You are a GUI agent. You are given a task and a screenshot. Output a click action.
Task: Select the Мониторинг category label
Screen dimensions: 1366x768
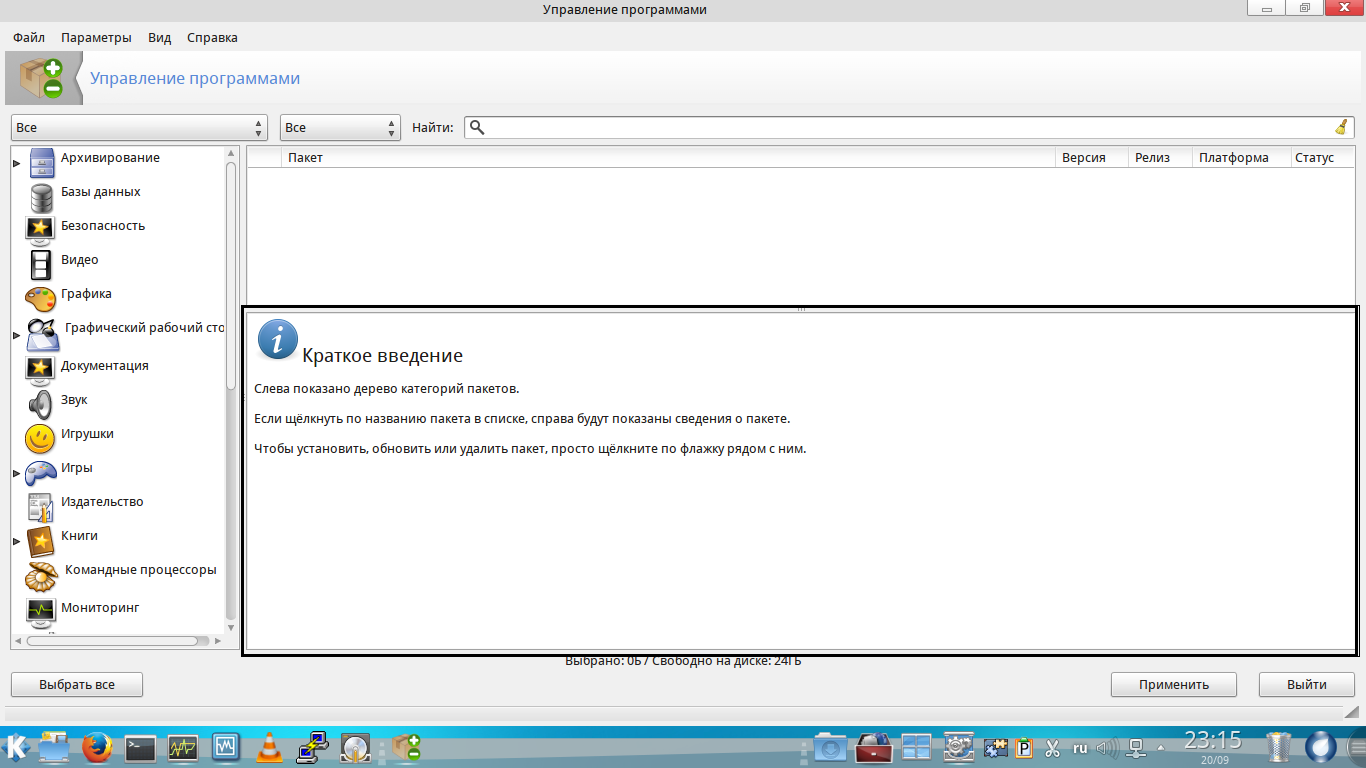(x=100, y=608)
